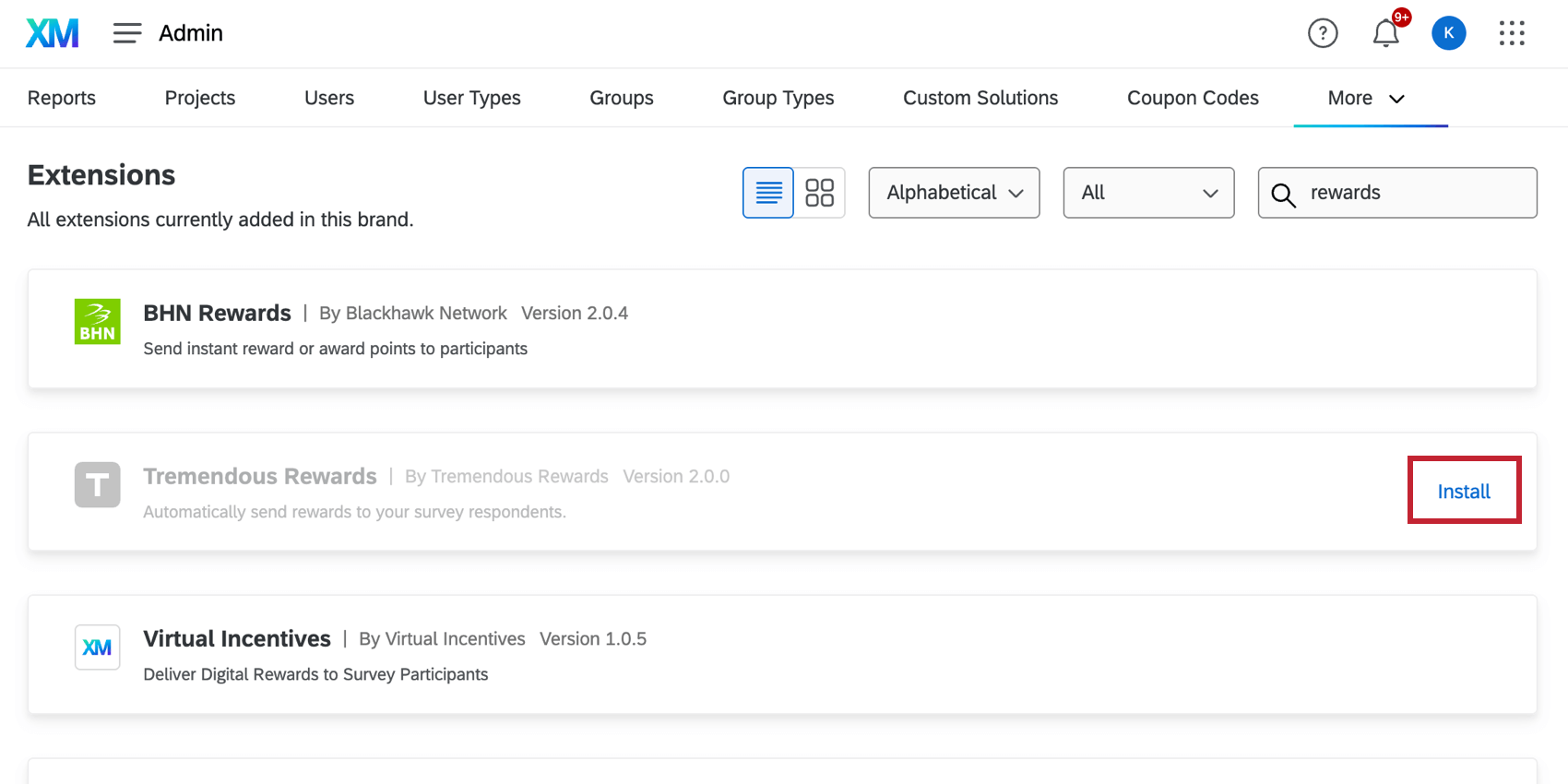
Task: Switch to list view layout
Action: pos(768,193)
